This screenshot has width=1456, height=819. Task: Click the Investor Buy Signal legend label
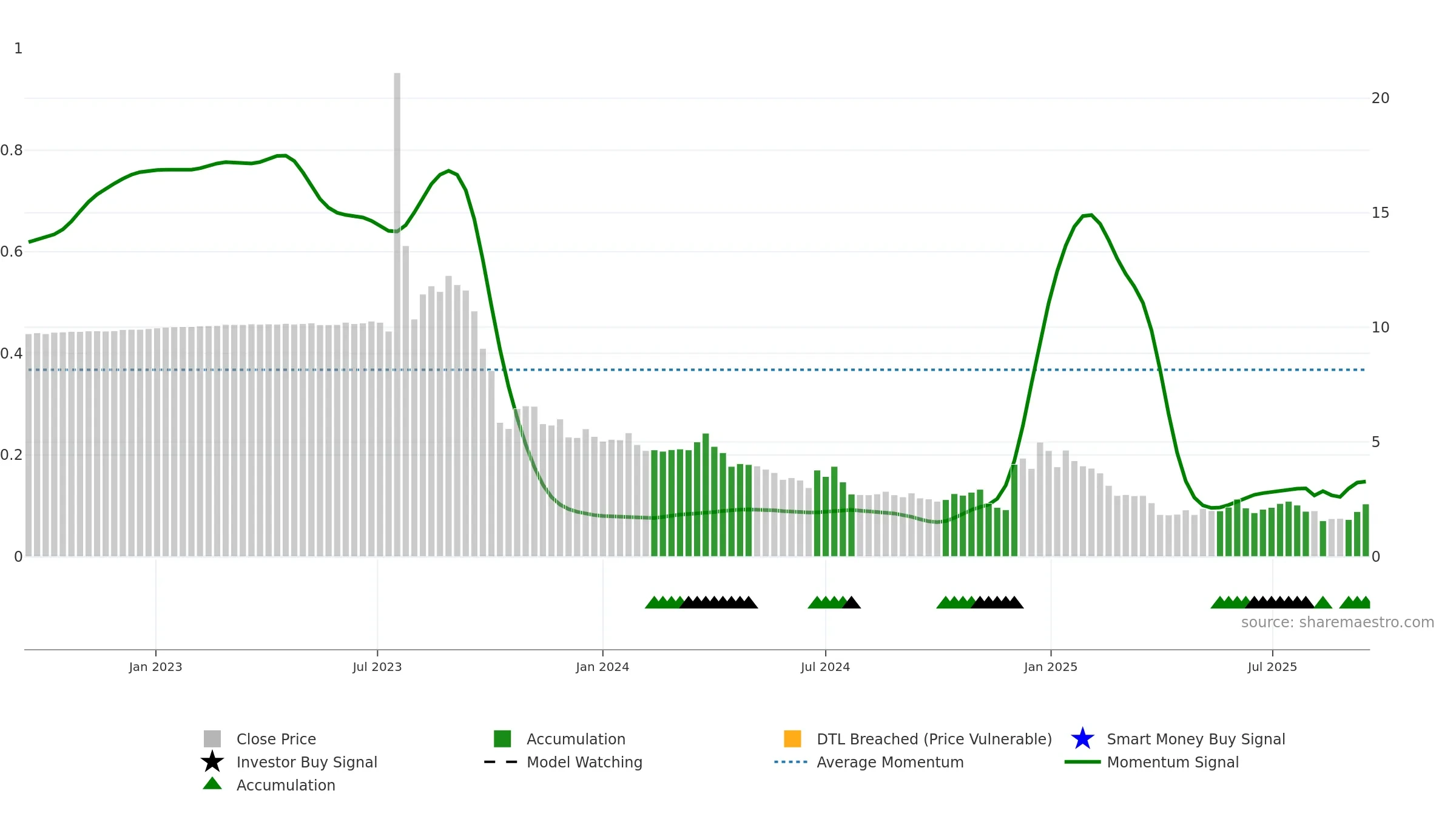click(x=307, y=762)
